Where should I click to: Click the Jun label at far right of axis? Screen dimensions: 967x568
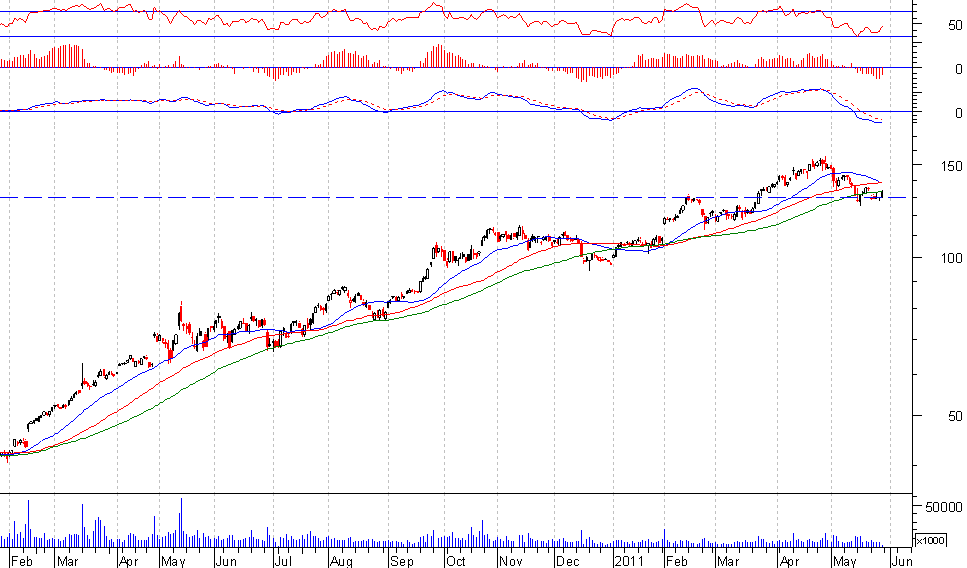coord(902,561)
